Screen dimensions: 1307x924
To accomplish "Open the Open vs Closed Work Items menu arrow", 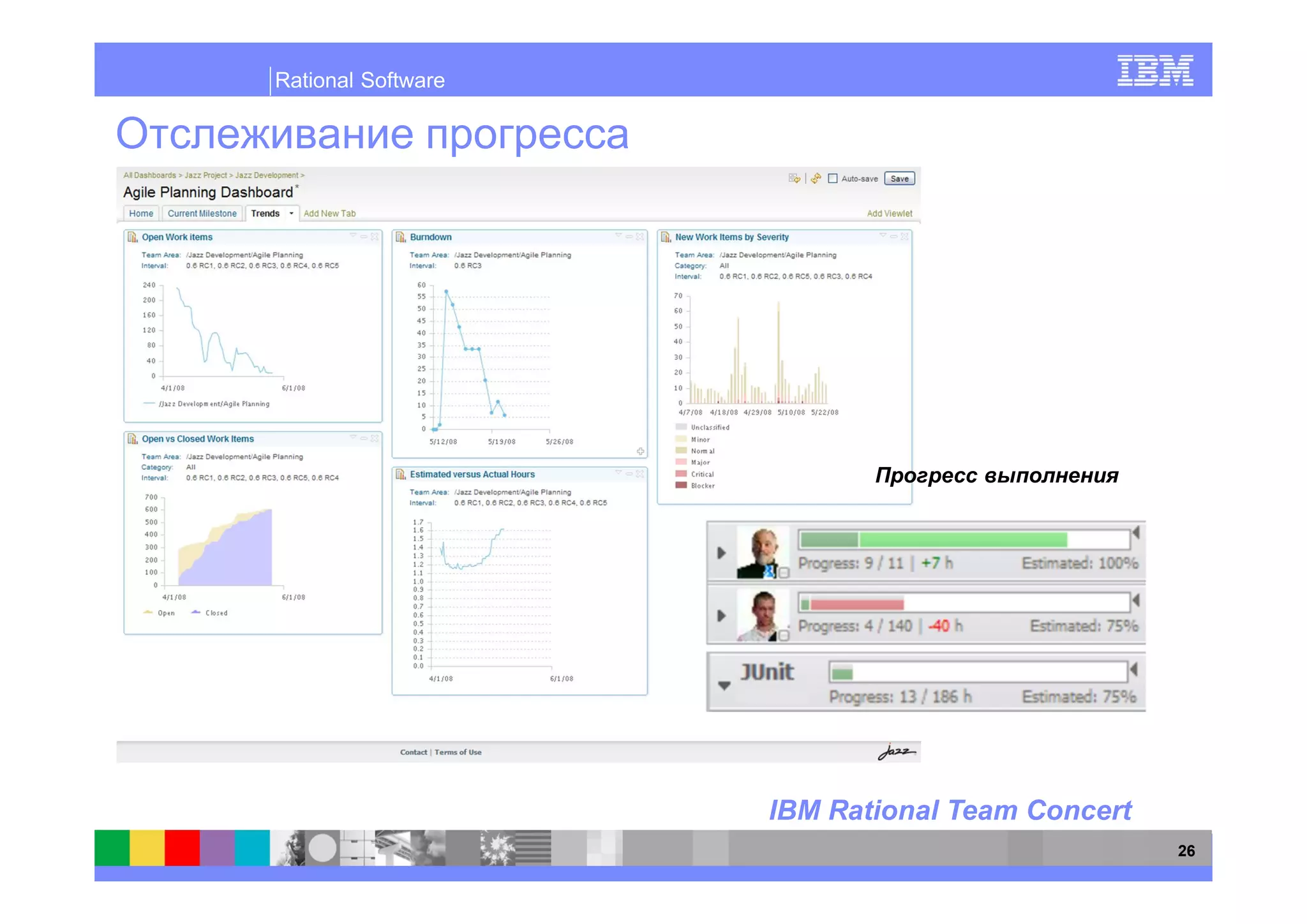I will coord(353,438).
